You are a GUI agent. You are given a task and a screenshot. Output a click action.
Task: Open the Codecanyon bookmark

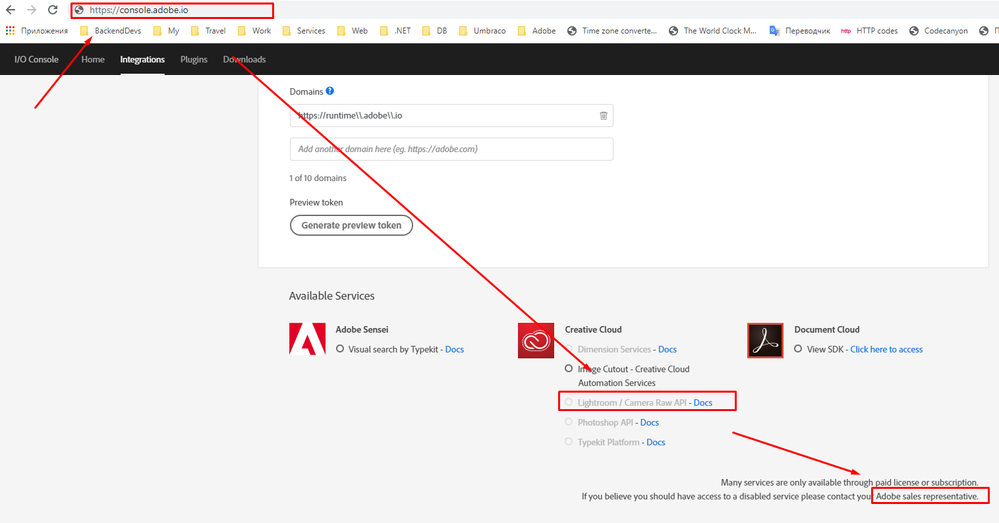click(x=938, y=31)
